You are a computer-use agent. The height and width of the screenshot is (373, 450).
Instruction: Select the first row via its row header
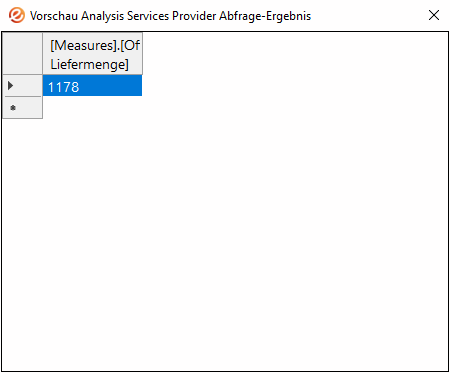(x=22, y=86)
